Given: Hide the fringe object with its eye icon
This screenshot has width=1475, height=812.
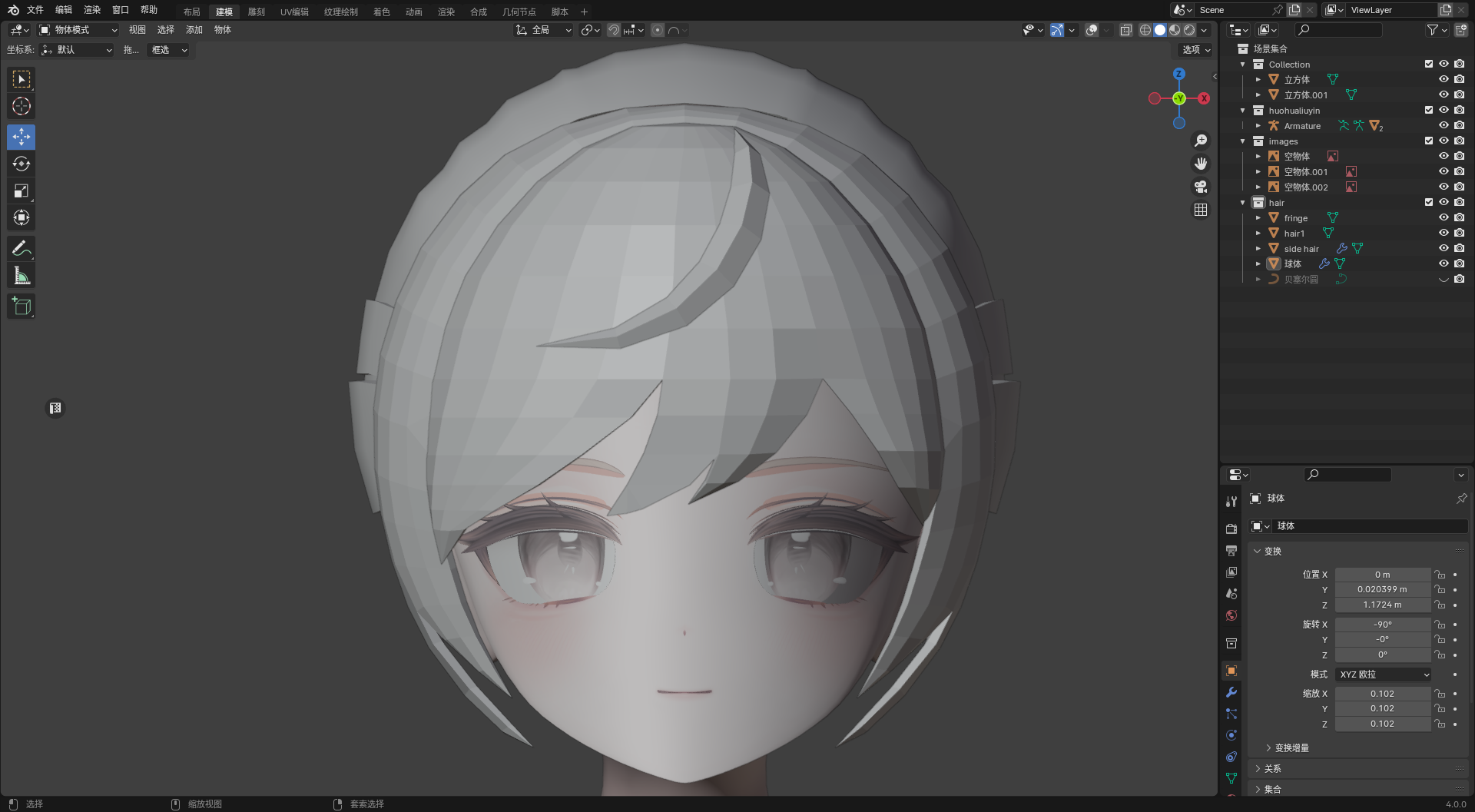Looking at the screenshot, I should (1444, 218).
